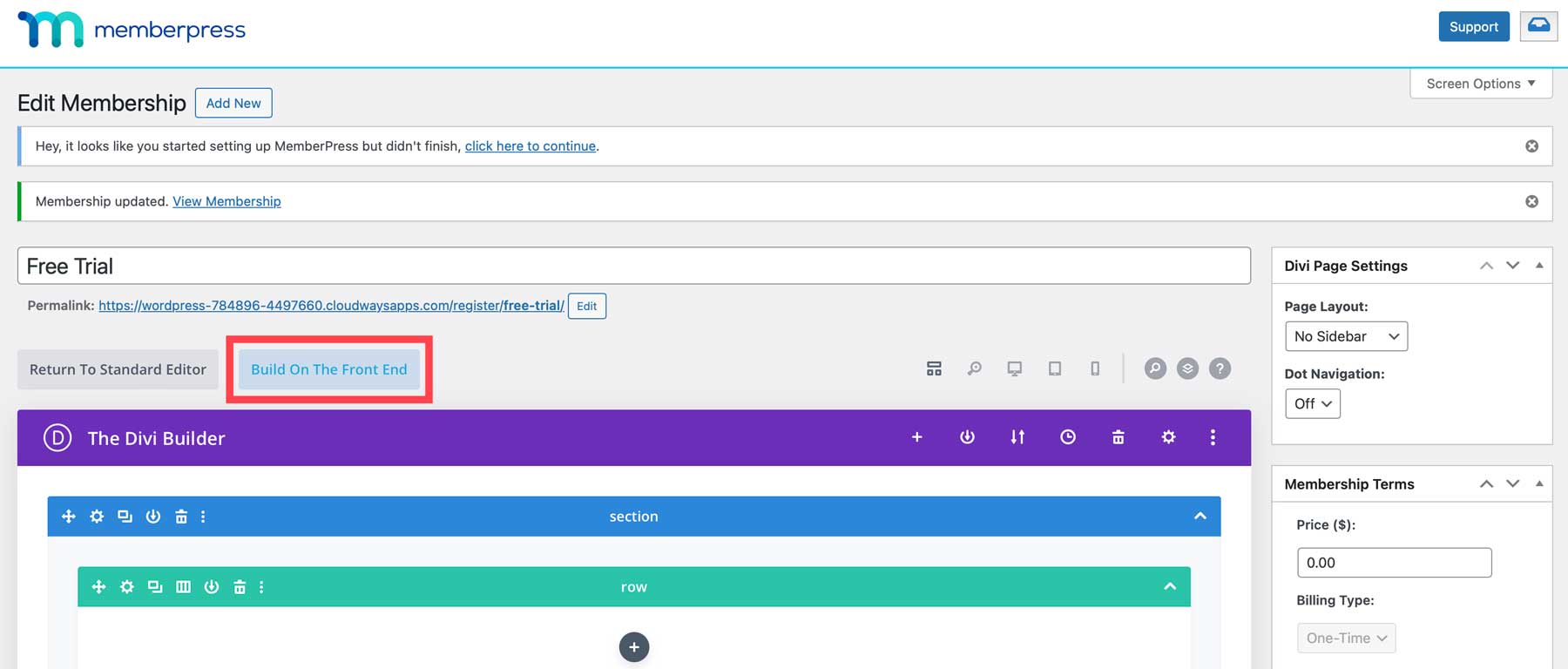1568x669 pixels.
Task: Move Divi Page Settings panel up
Action: (1486, 266)
